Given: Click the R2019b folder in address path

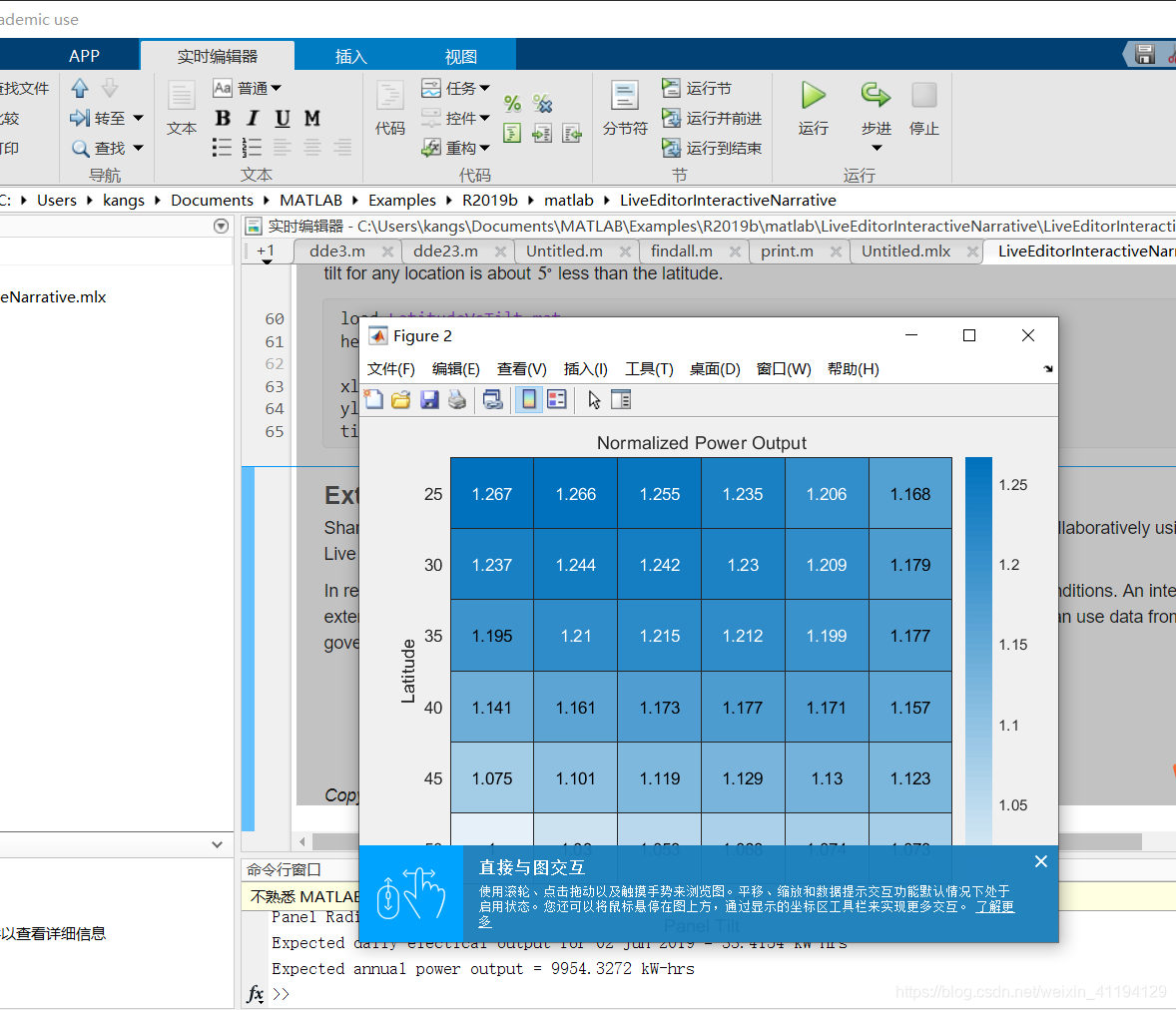Looking at the screenshot, I should click(x=490, y=201).
